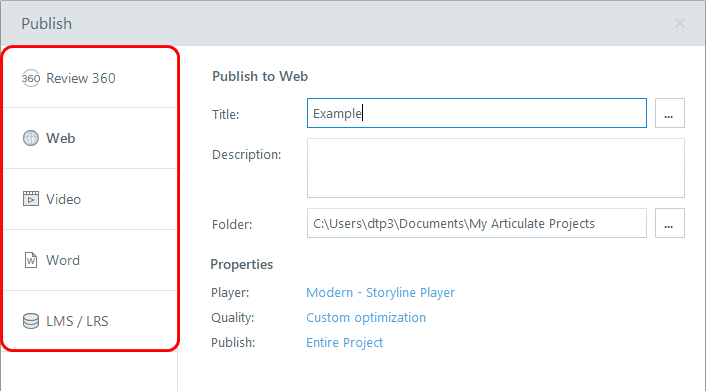This screenshot has width=706, height=391.
Task: Select the Video publish option
Action: [x=90, y=199]
